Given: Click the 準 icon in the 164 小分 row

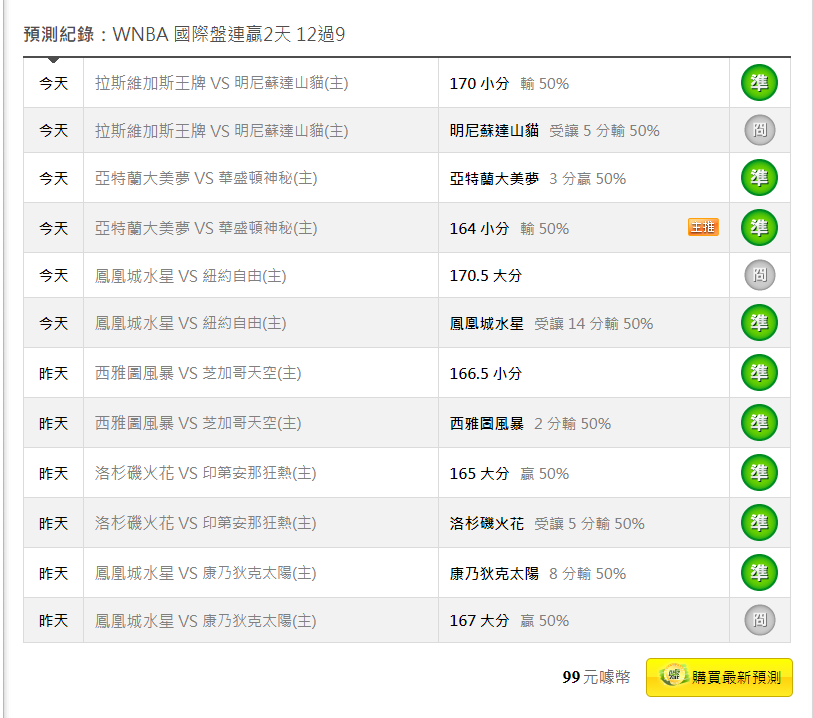Looking at the screenshot, I should (x=759, y=227).
